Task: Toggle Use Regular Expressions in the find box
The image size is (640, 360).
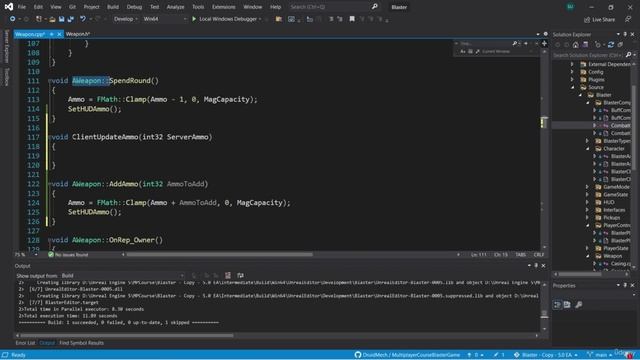Action: coord(478,52)
